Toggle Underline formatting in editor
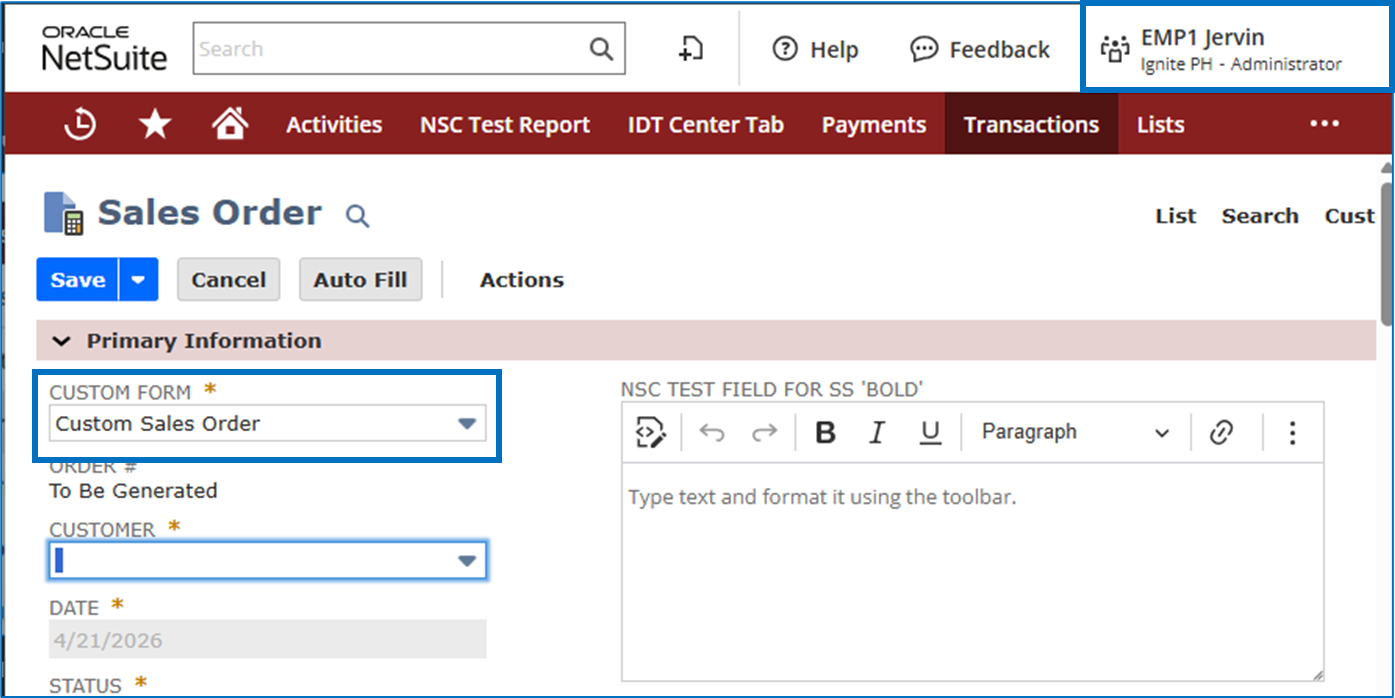 [x=930, y=432]
